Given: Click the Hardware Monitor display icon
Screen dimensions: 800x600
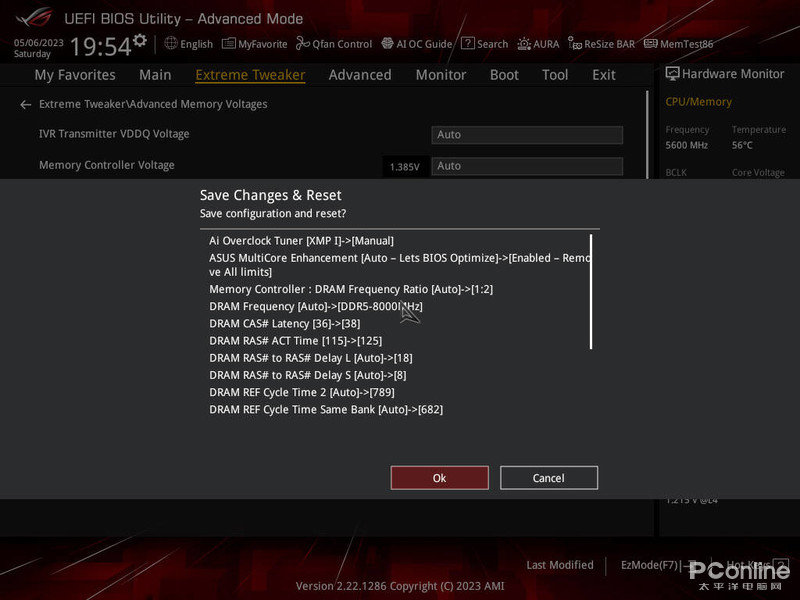Looking at the screenshot, I should click(x=672, y=74).
